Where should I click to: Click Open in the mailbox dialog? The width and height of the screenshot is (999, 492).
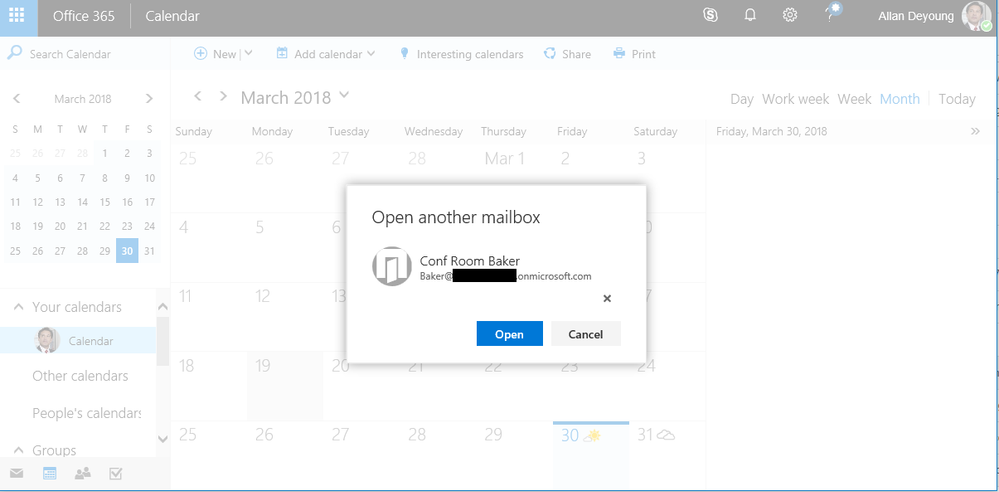[x=510, y=334]
